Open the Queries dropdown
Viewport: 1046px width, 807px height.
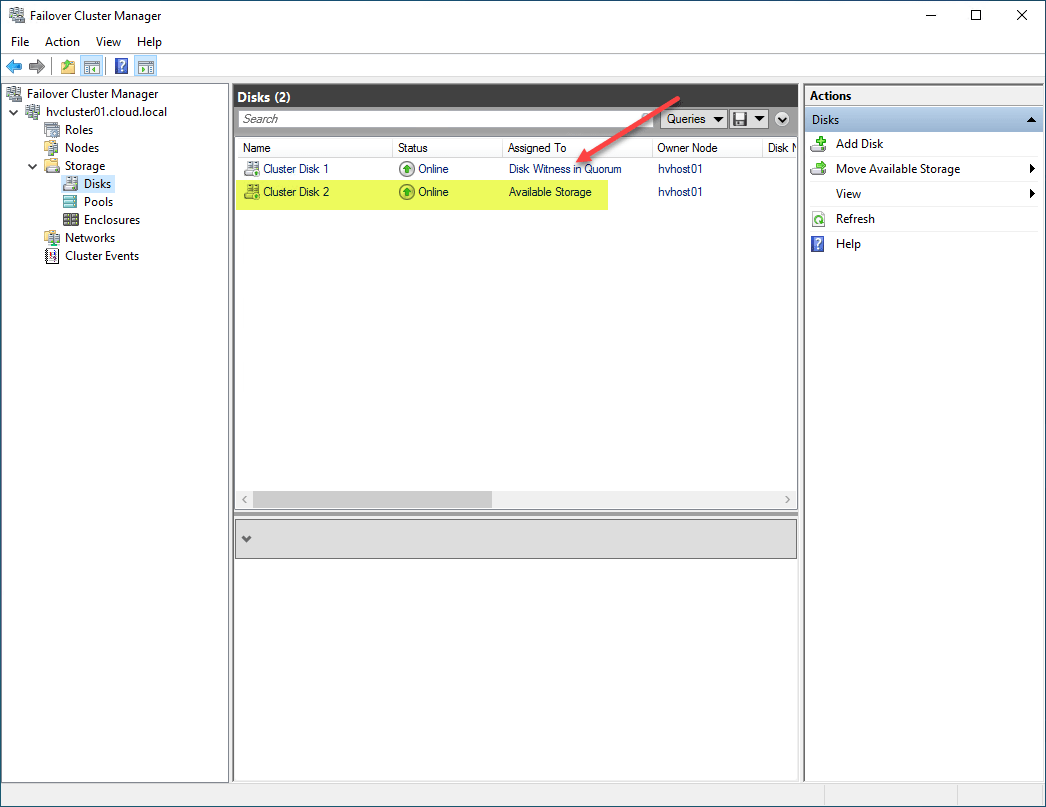click(x=694, y=119)
